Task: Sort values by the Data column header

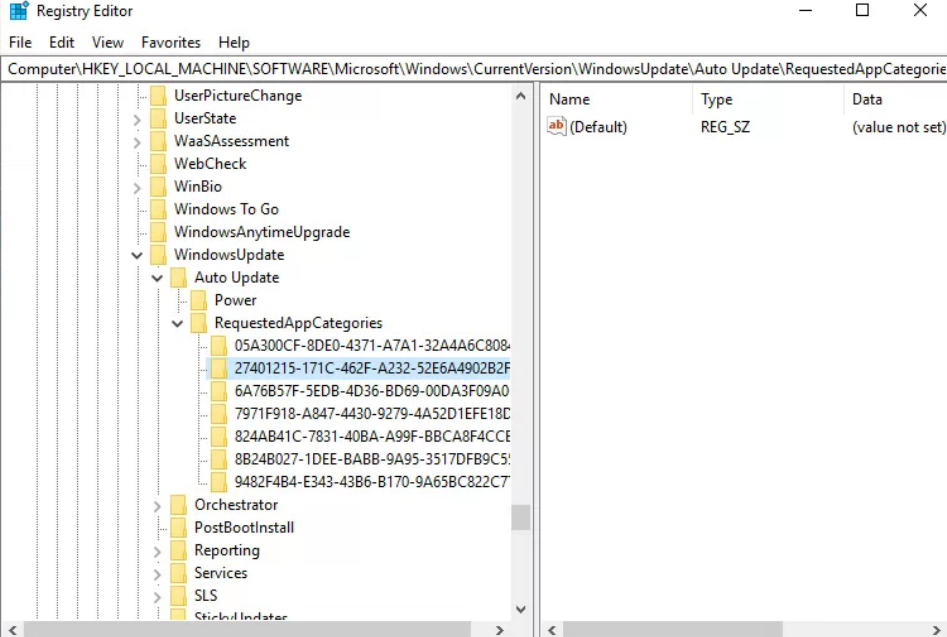Action: 895,99
